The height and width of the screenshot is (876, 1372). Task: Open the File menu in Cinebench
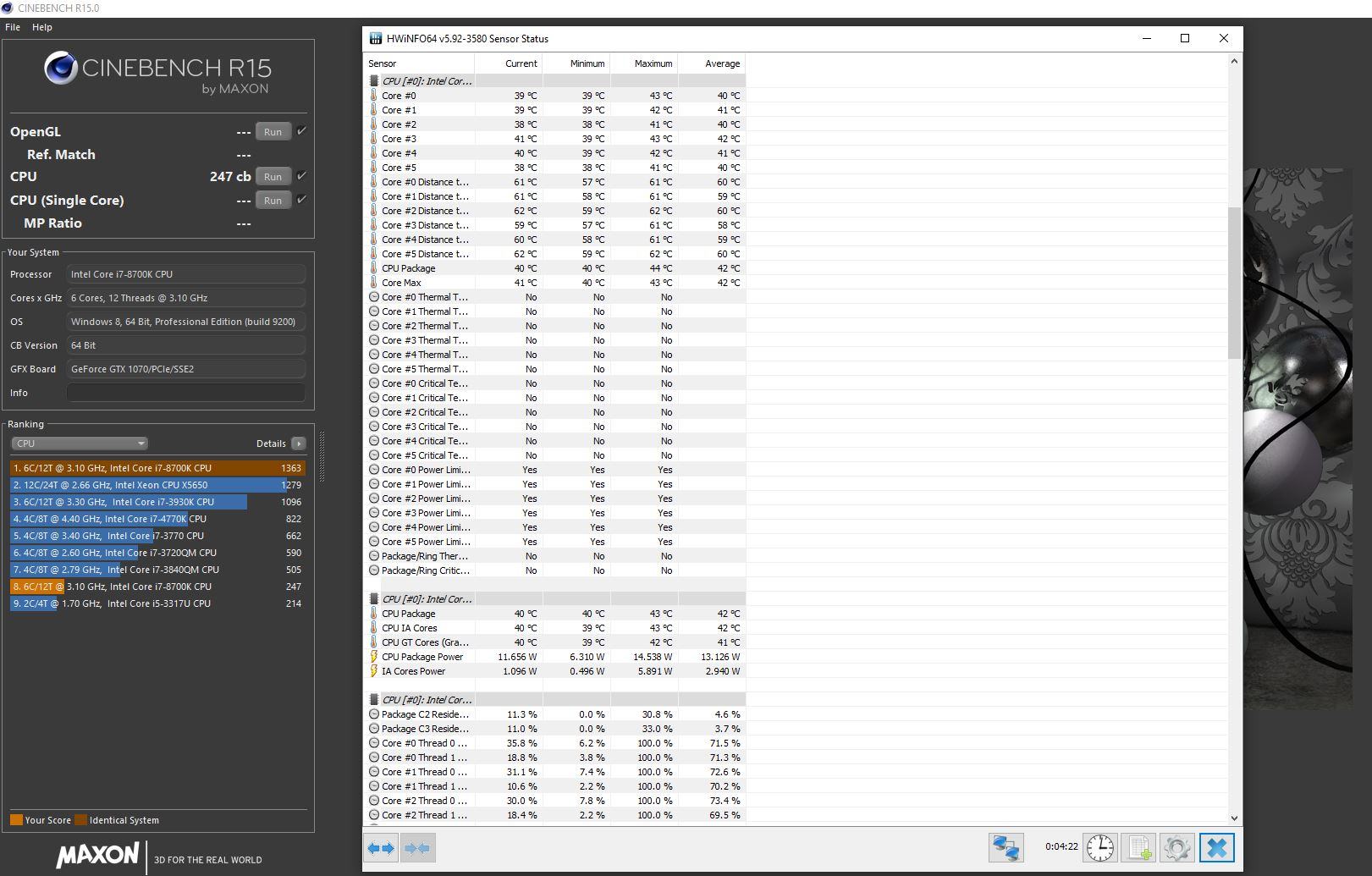[x=13, y=27]
